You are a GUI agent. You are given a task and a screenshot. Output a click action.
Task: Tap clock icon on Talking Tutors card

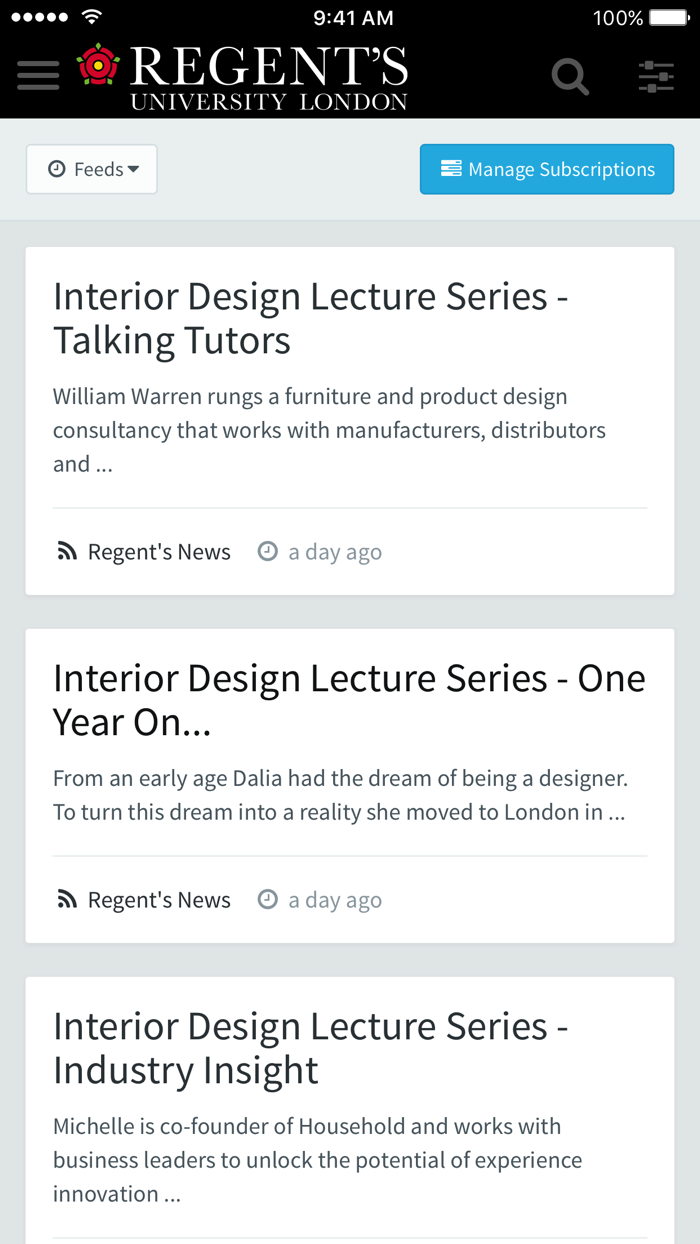click(267, 551)
